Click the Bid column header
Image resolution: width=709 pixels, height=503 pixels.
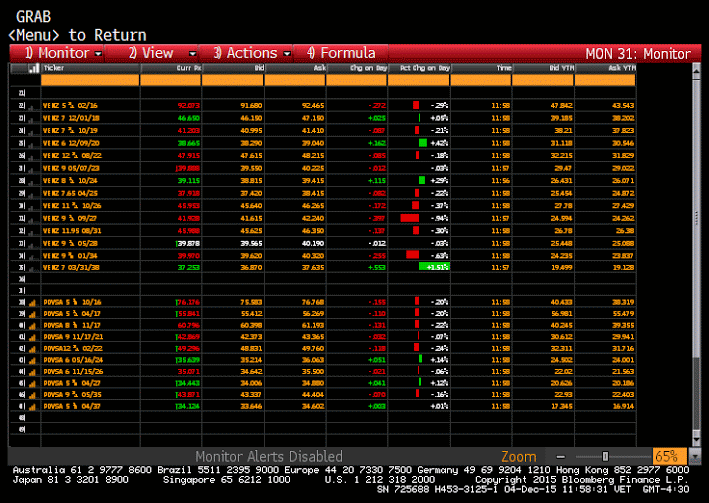(x=233, y=68)
